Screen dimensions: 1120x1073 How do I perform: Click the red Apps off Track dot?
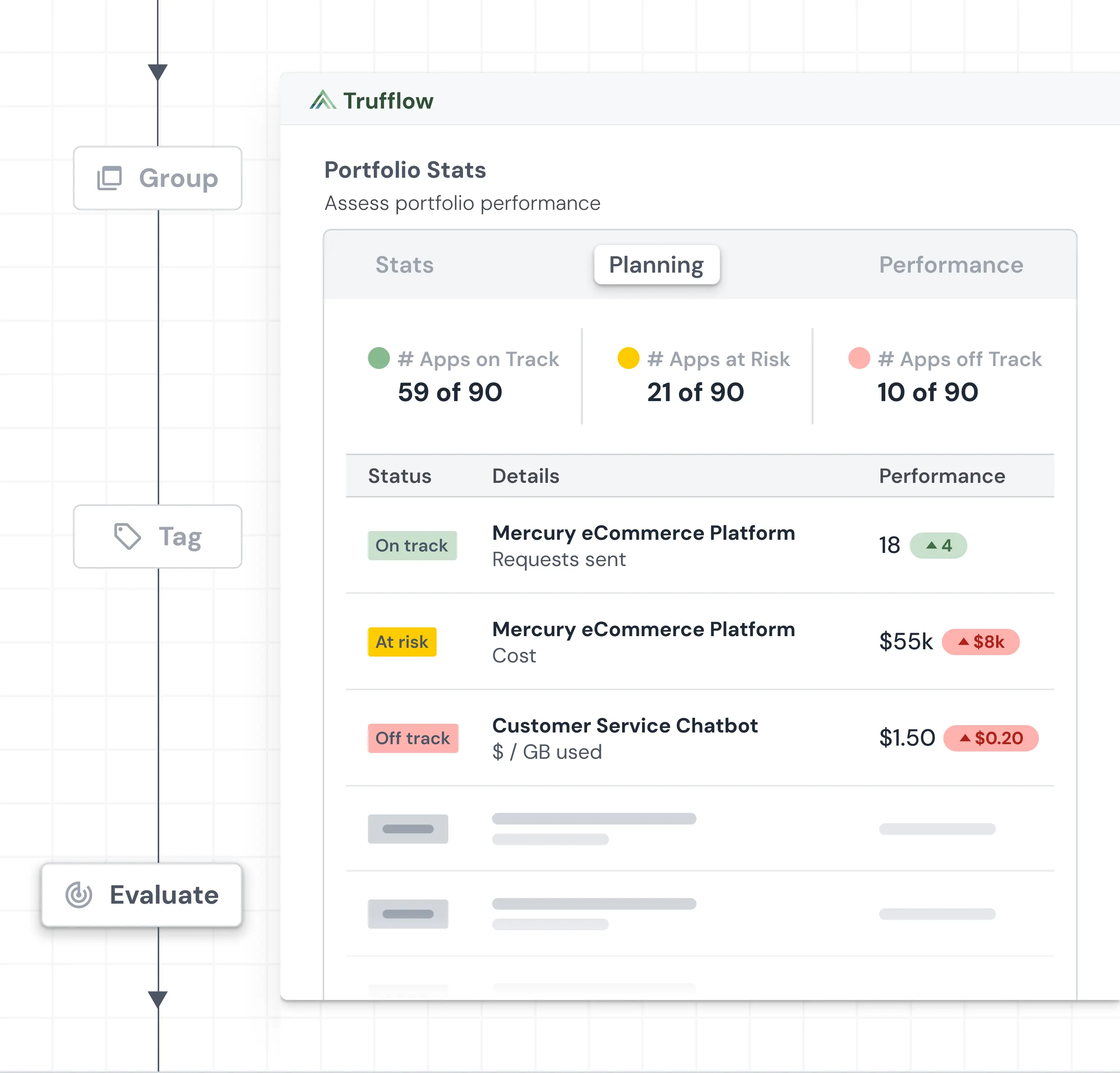point(859,358)
